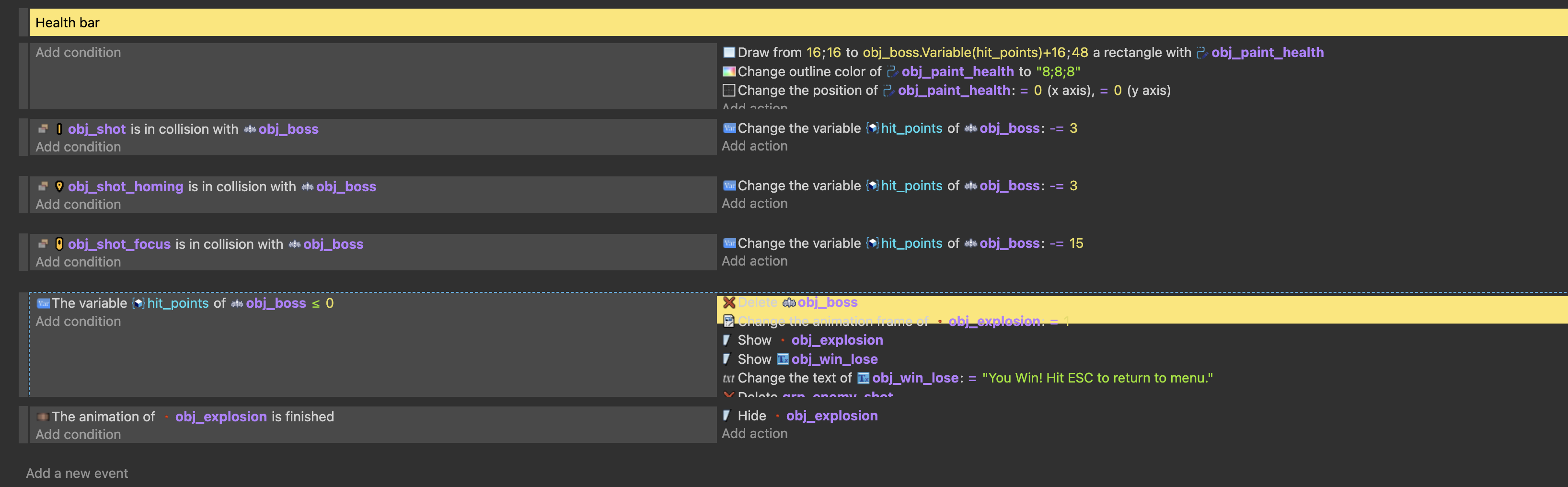Image resolution: width=1568 pixels, height=487 pixels.
Task: Click the Hide obj_explosion action icon
Action: click(727, 416)
